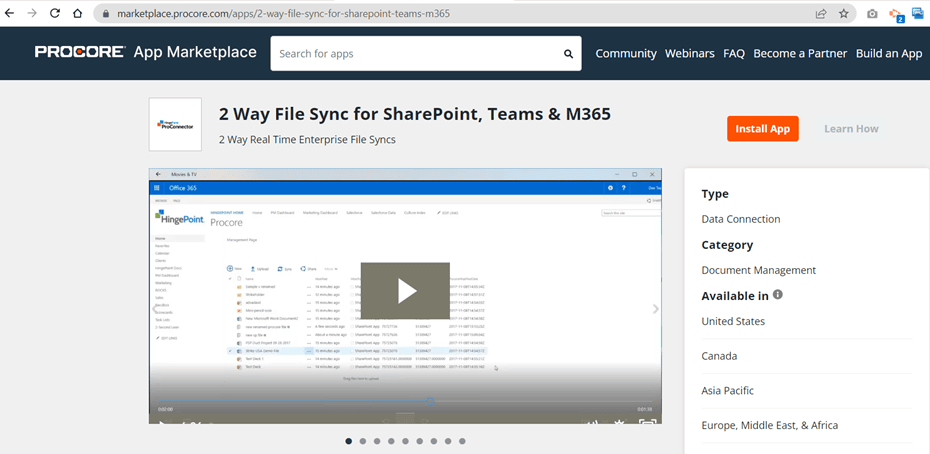Click the Learn How link
Screen dimensions: 930x454
(851, 129)
